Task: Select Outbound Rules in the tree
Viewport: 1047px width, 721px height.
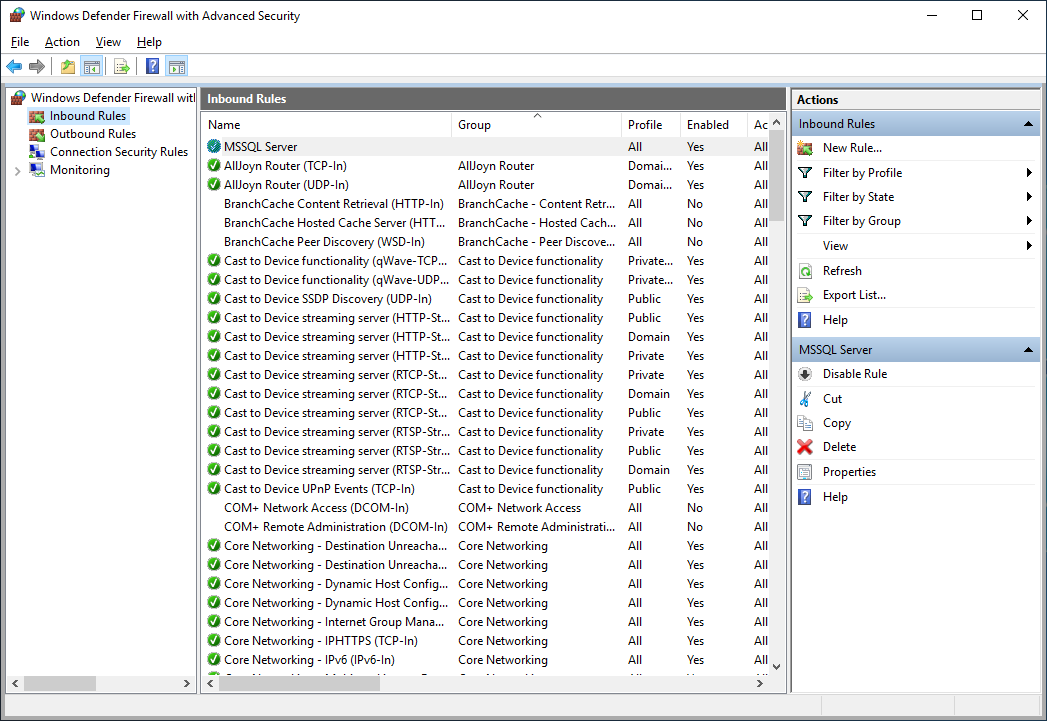Action: coord(93,134)
